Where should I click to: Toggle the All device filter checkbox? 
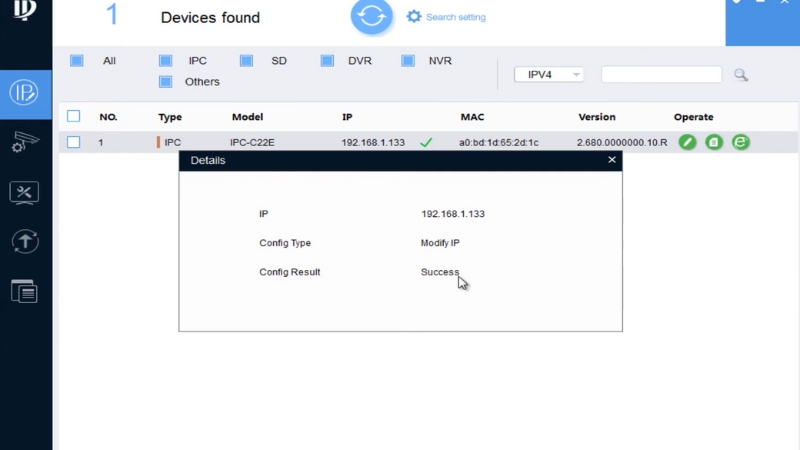[x=77, y=61]
